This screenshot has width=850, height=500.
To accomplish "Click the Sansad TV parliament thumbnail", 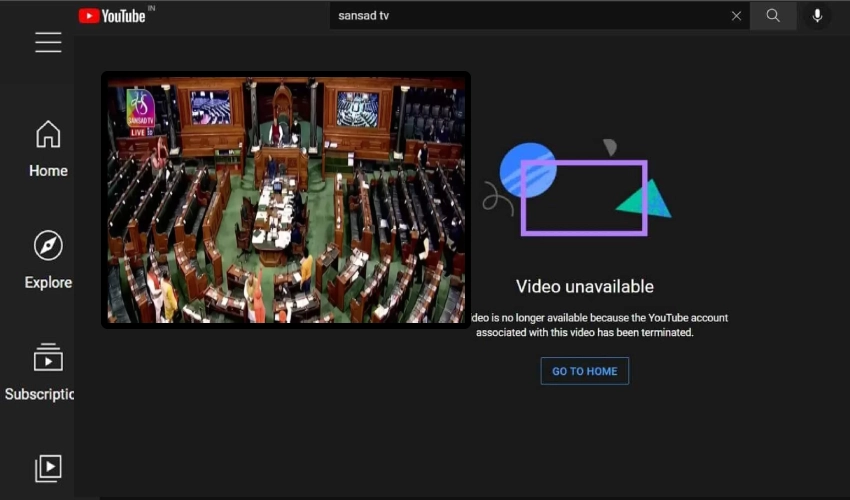I will [x=286, y=200].
